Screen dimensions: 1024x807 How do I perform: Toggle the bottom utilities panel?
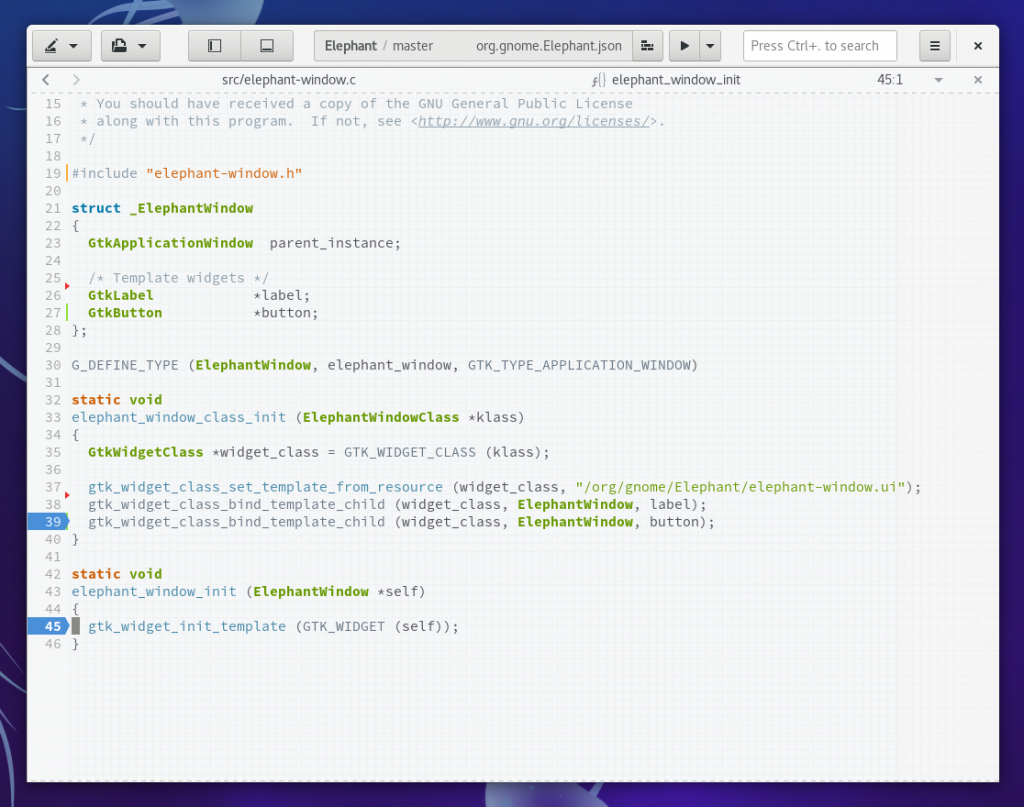click(x=267, y=46)
